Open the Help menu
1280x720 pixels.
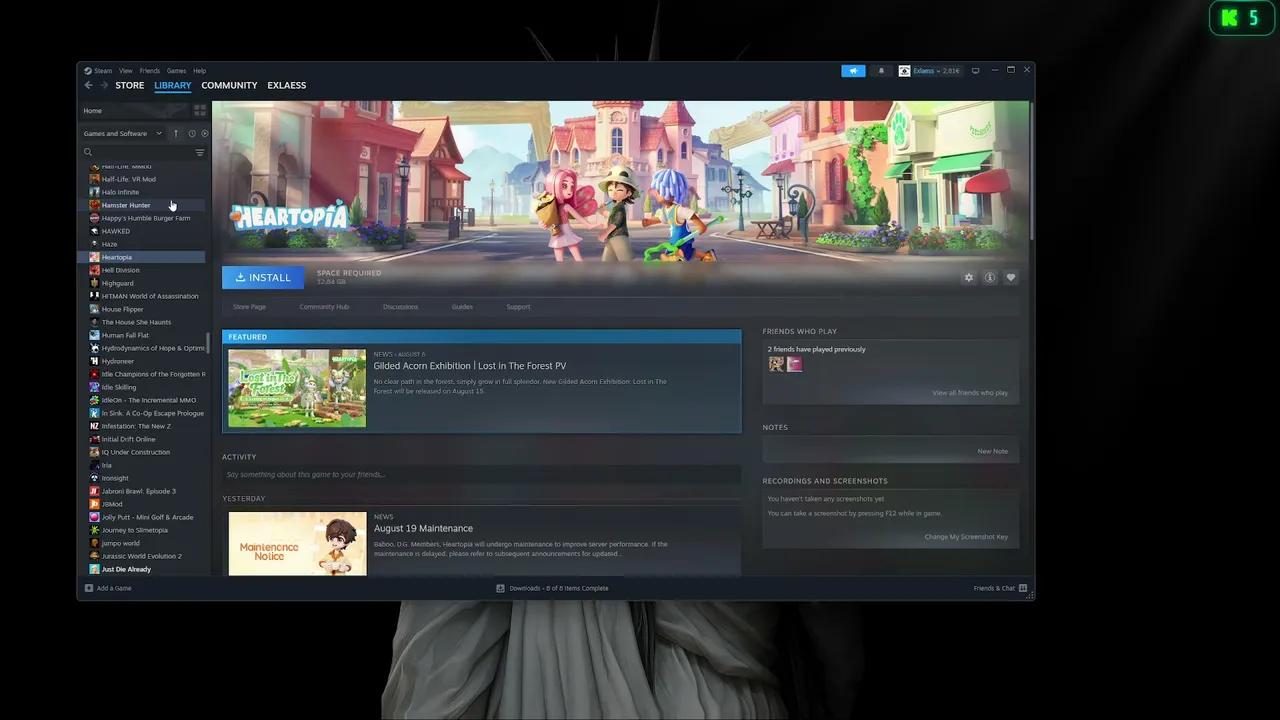point(200,71)
